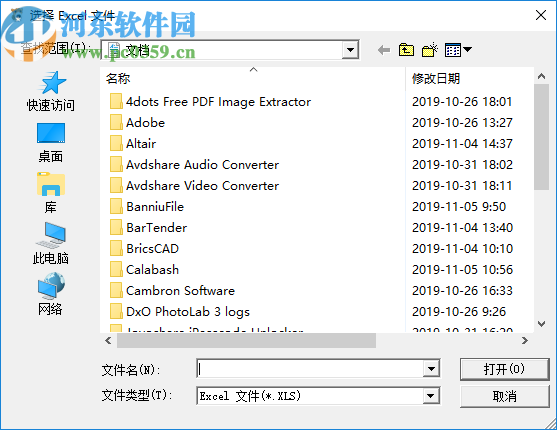
Task: Select the Cambron Software folder name
Action: 180,291
